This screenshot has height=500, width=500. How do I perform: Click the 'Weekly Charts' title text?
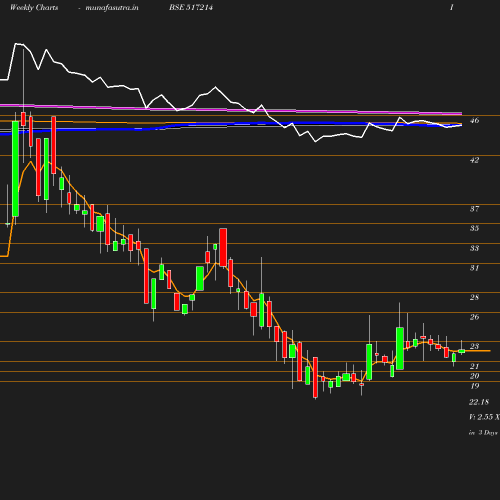pyautogui.click(x=34, y=7)
